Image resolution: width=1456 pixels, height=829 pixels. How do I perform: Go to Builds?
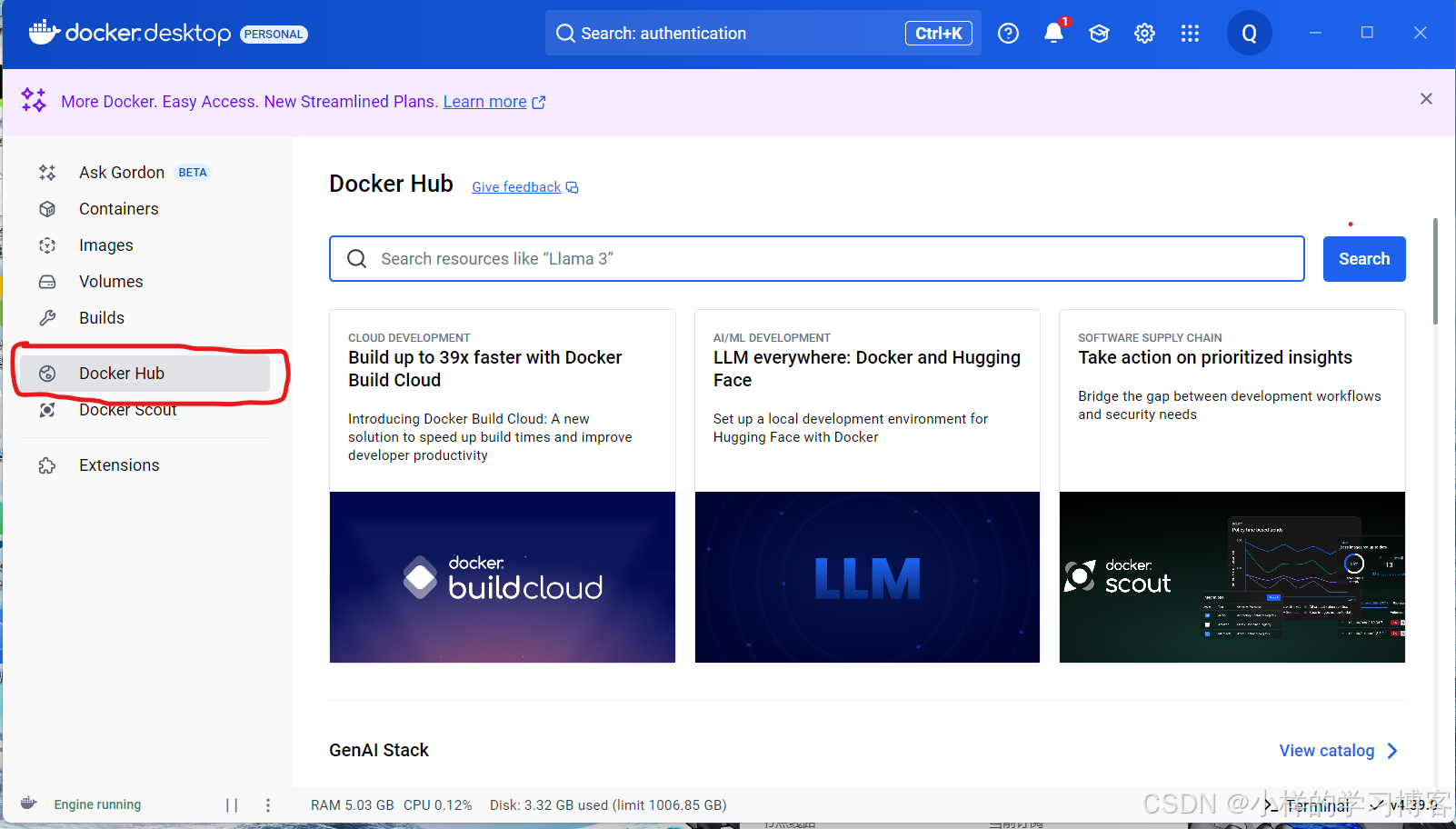click(102, 318)
